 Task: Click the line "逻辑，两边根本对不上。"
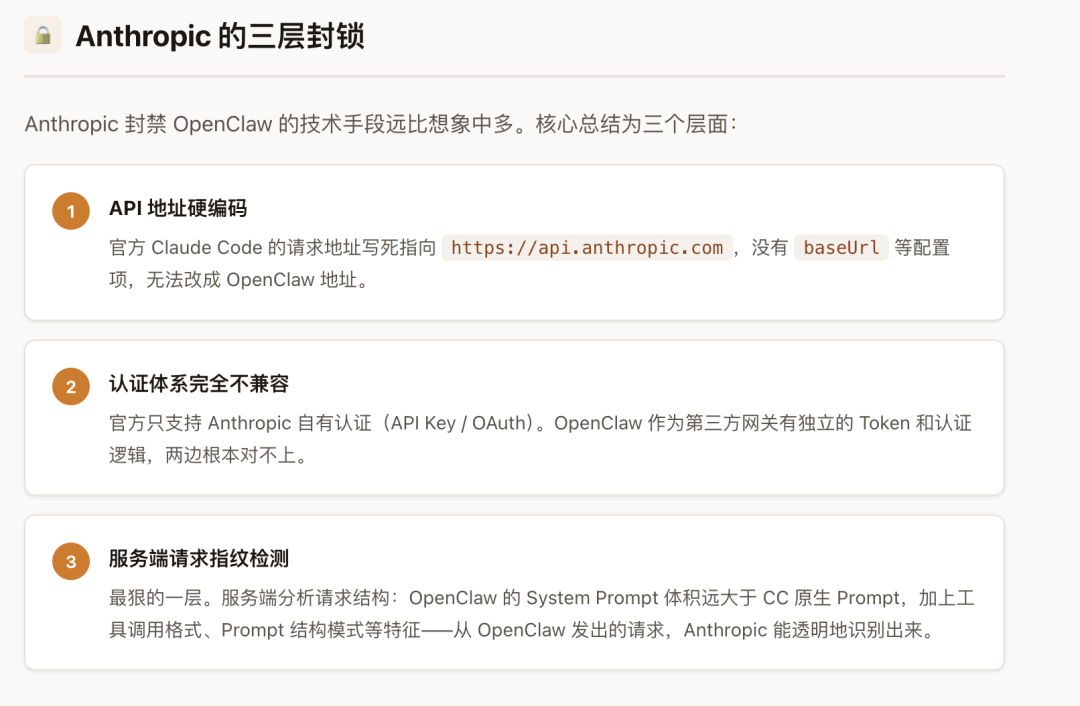pos(207,455)
